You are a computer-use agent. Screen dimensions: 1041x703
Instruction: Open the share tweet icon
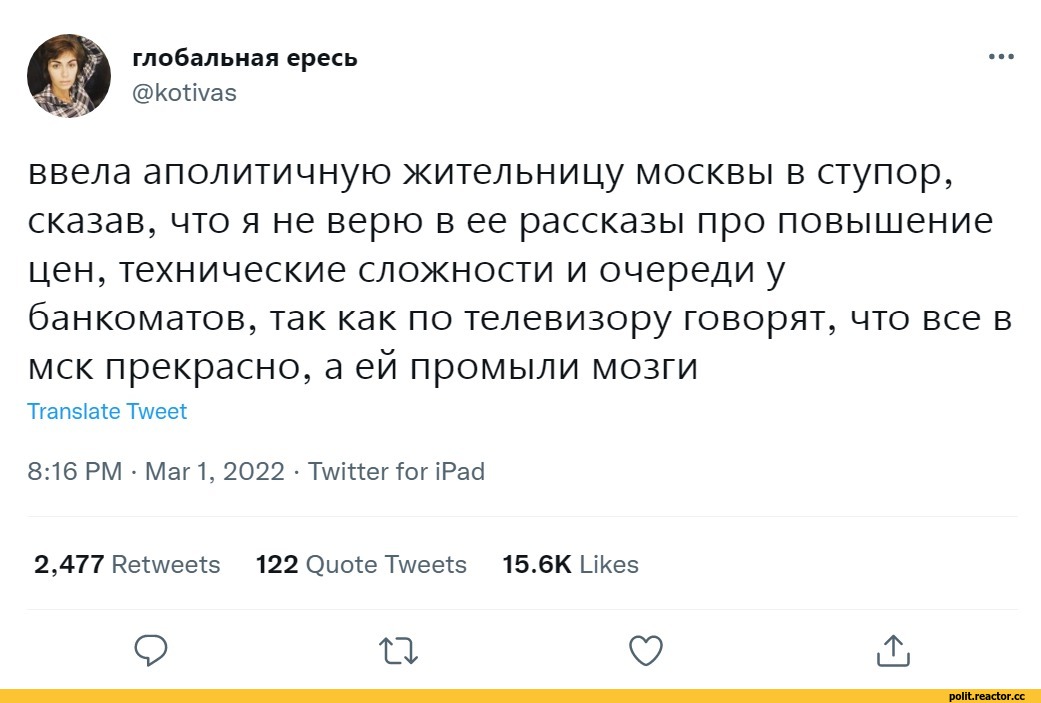click(893, 651)
